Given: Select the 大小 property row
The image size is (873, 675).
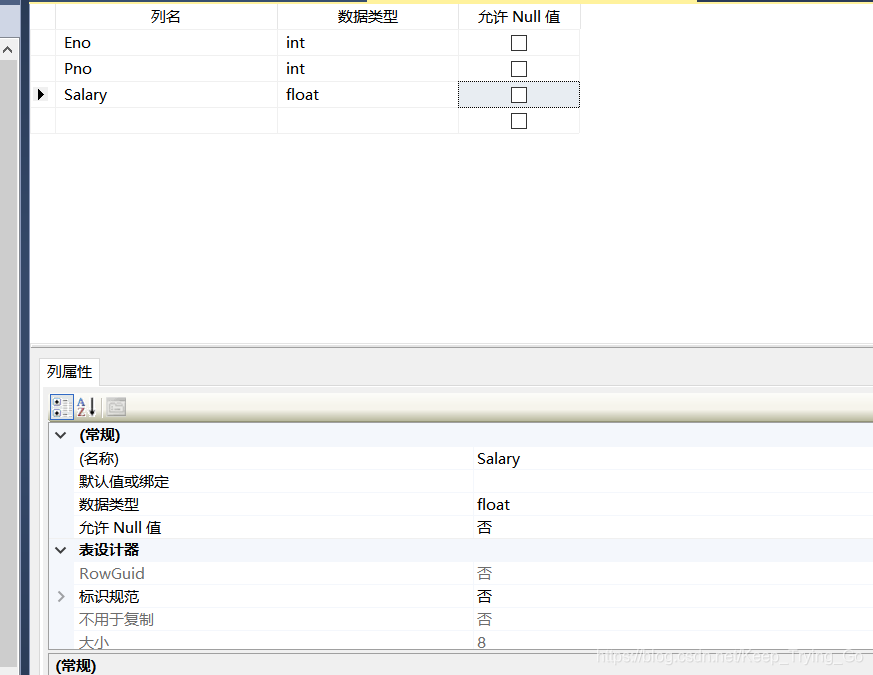Looking at the screenshot, I should pos(473,640).
